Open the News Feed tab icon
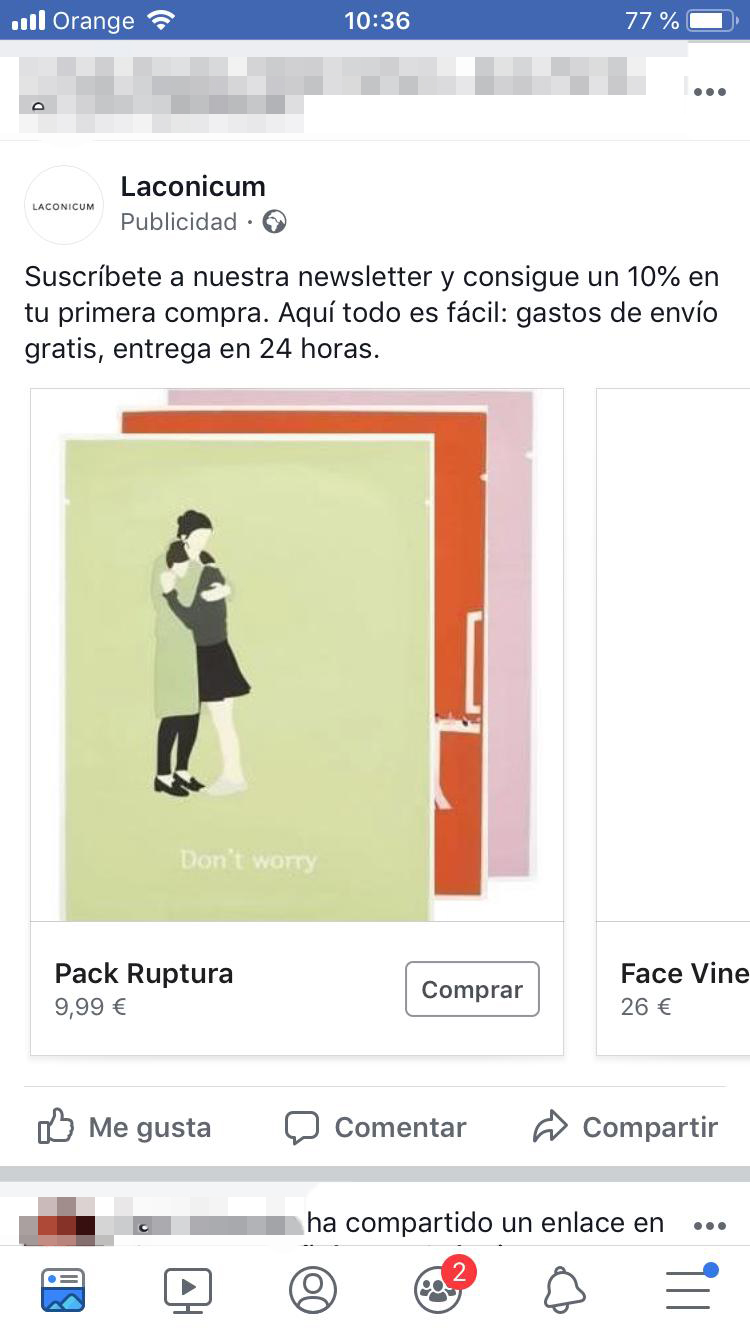Viewport: 750px width, 1334px height. [63, 1290]
